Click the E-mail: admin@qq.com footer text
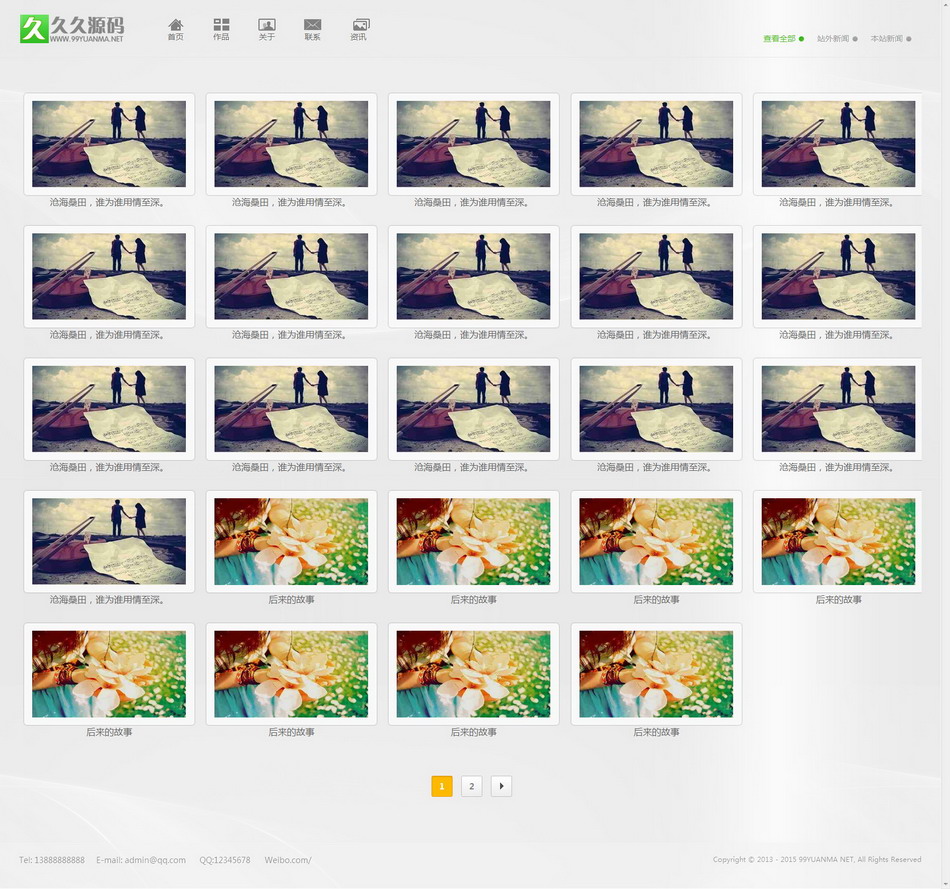The image size is (950, 889). (141, 860)
